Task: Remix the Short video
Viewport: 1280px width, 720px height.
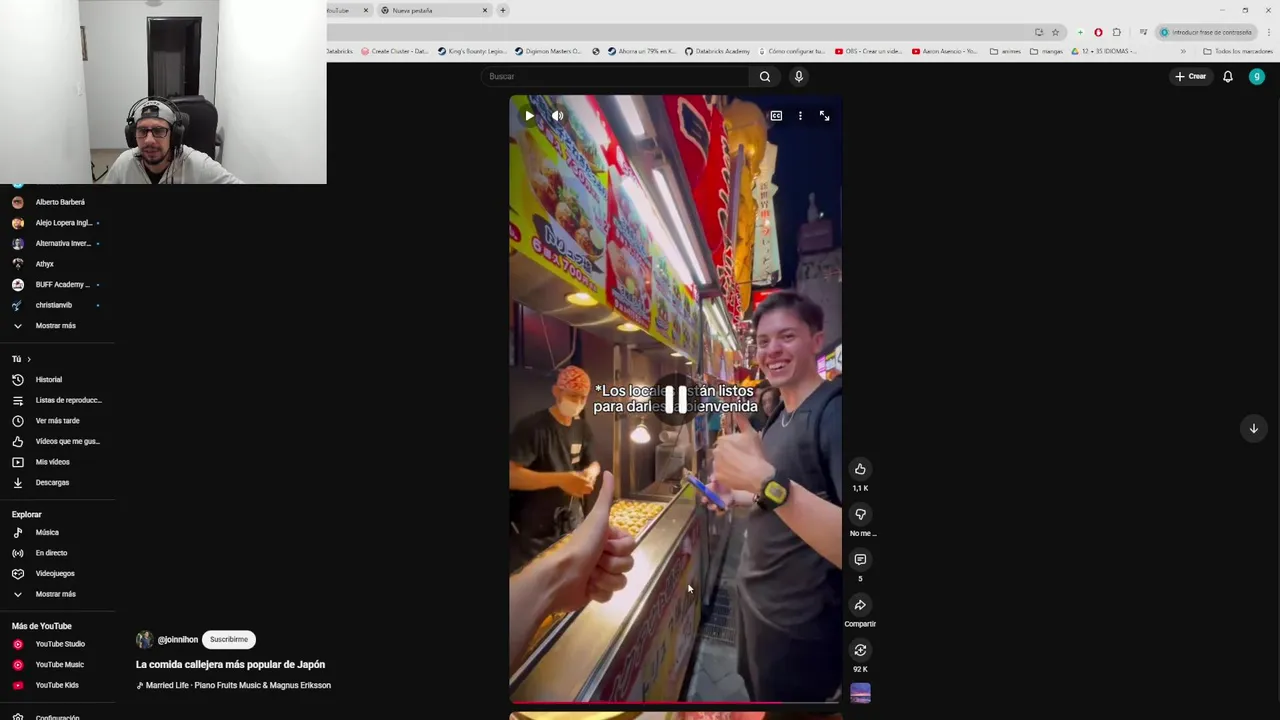Action: 860,650
